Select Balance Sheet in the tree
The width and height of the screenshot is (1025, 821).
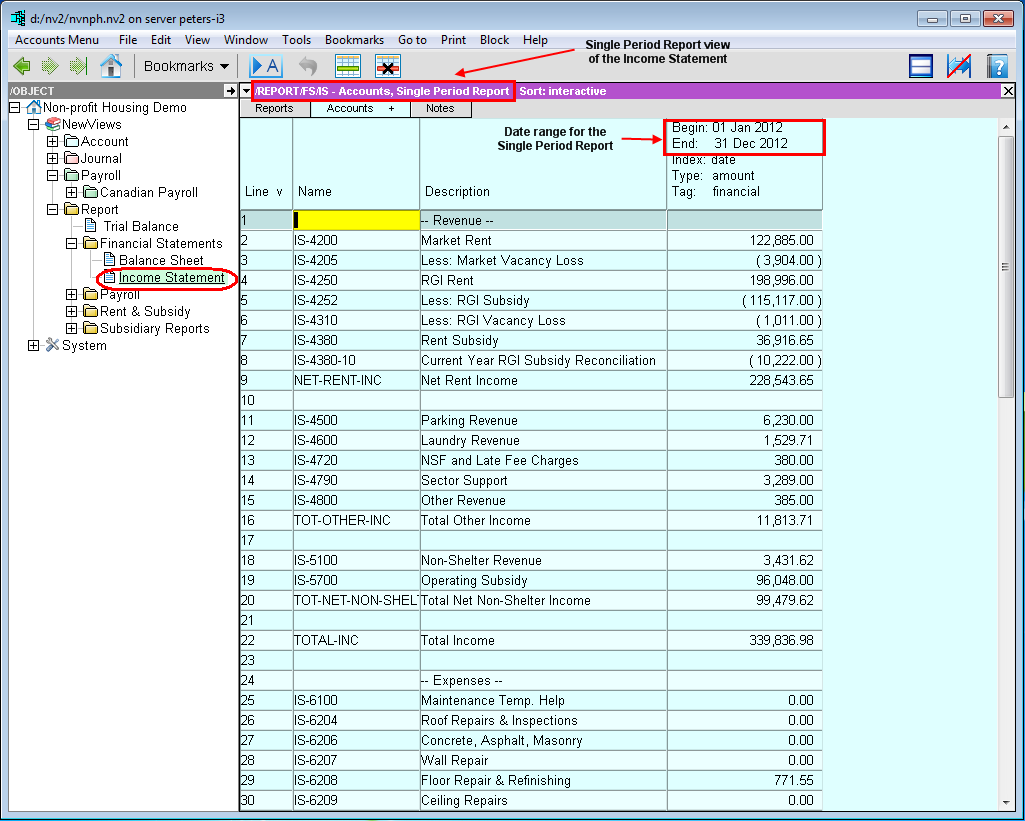[161, 260]
